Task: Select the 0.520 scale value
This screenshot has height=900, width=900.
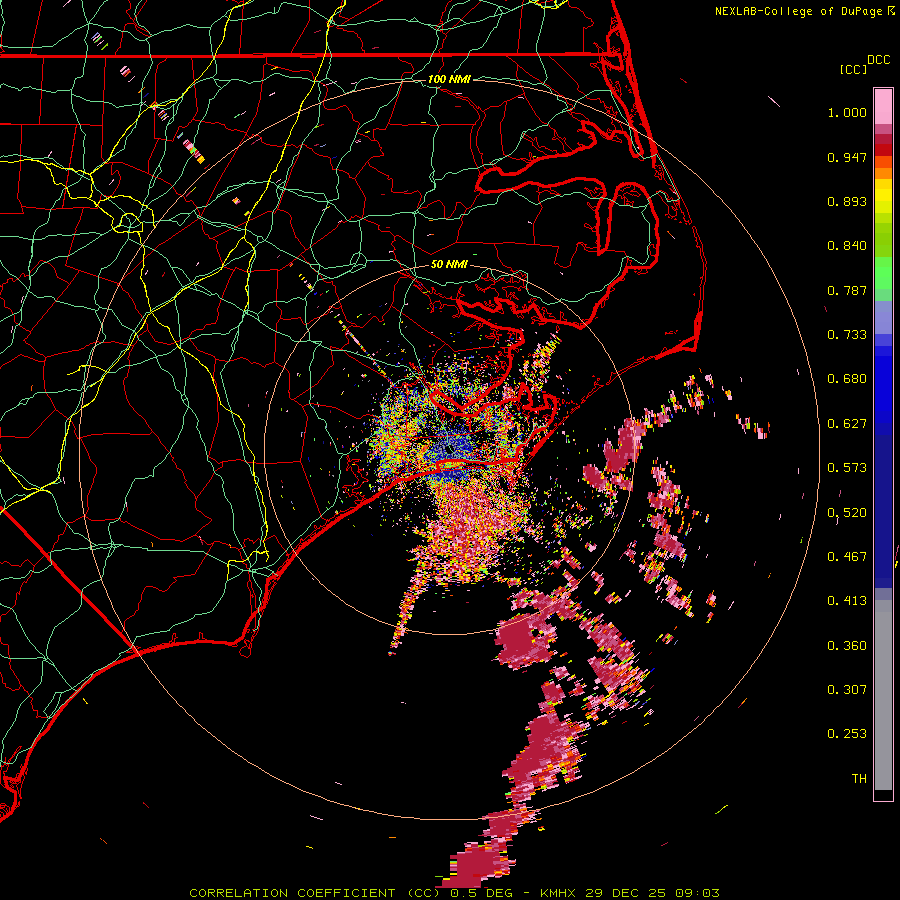Action: (x=847, y=513)
